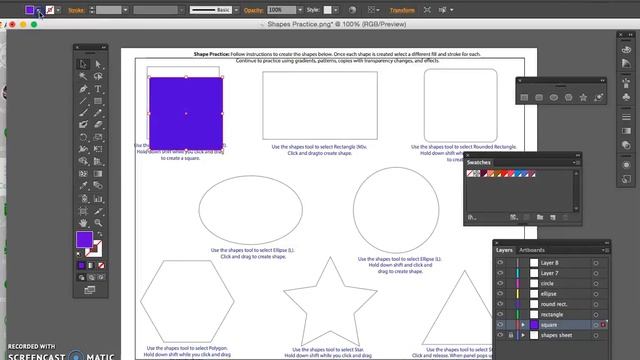Open the Gradient panel in right dock
The width and height of the screenshot is (640, 360).
(x=626, y=131)
